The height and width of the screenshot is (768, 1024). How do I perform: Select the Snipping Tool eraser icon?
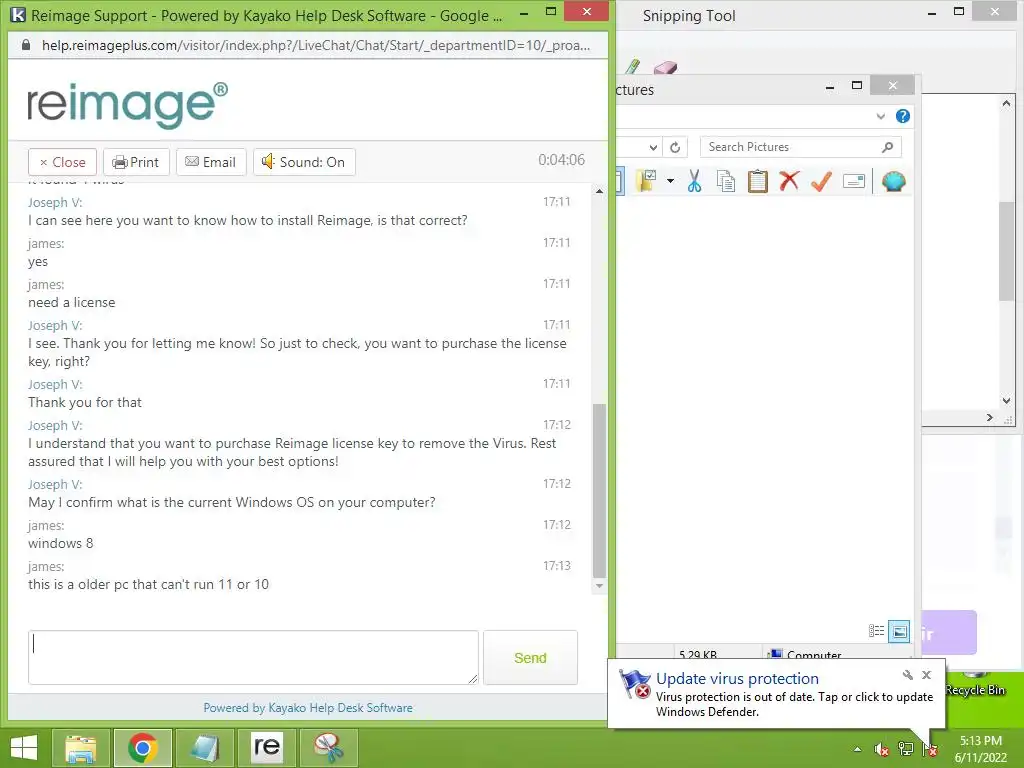click(665, 67)
